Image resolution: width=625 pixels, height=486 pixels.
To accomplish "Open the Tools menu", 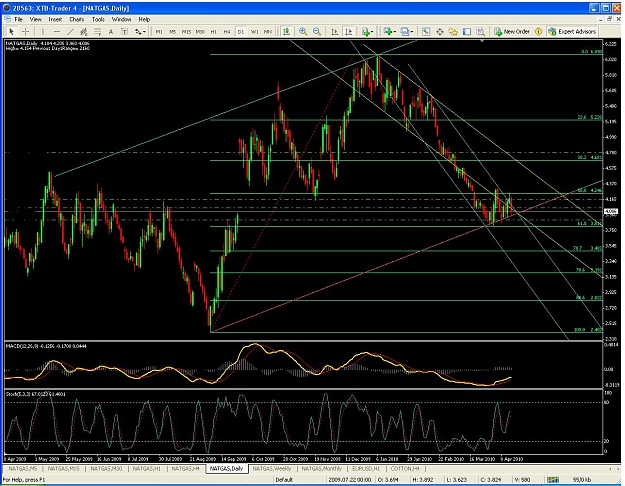I will [98, 19].
